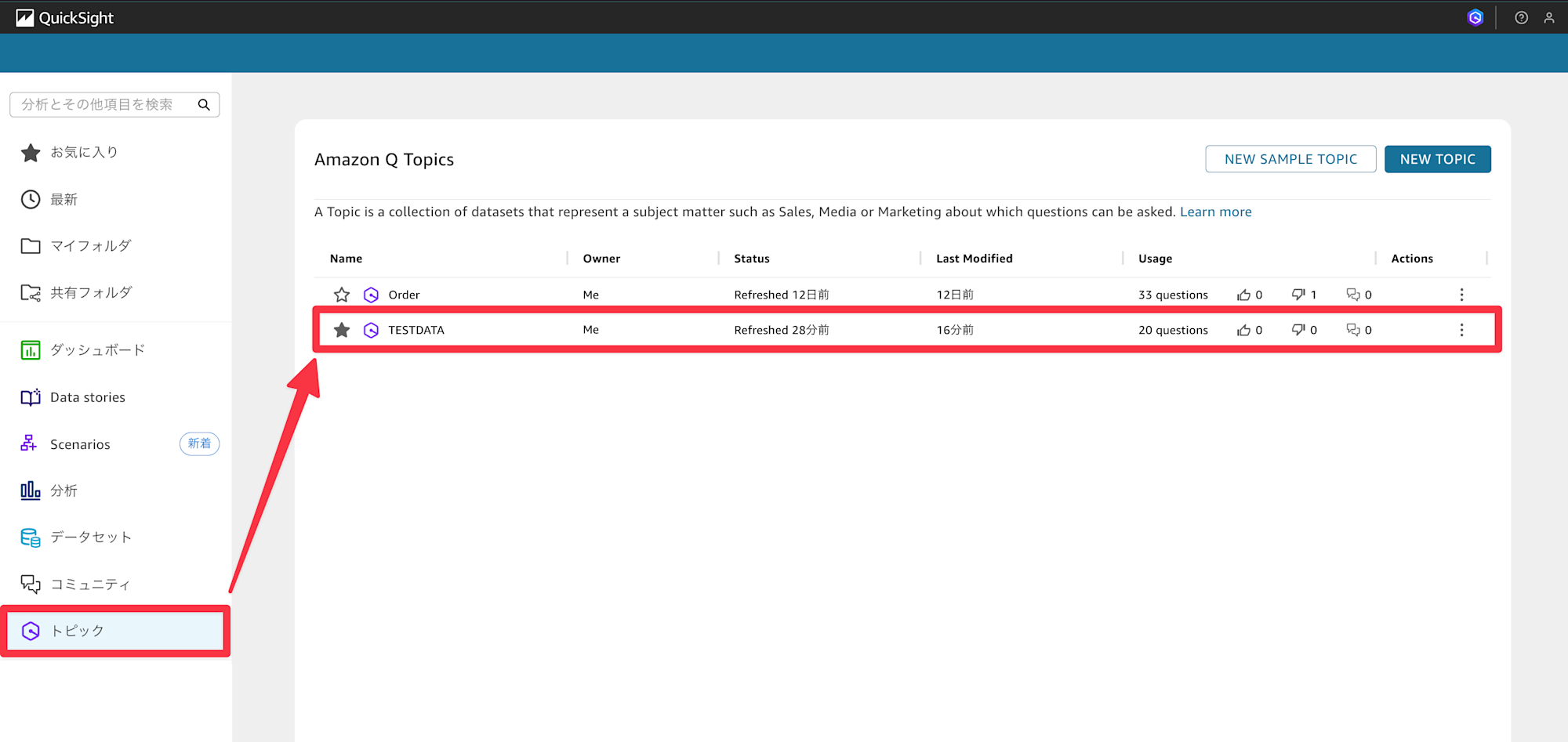This screenshot has height=742, width=1568.
Task: Click comments icon in Order row
Action: 1353,295
